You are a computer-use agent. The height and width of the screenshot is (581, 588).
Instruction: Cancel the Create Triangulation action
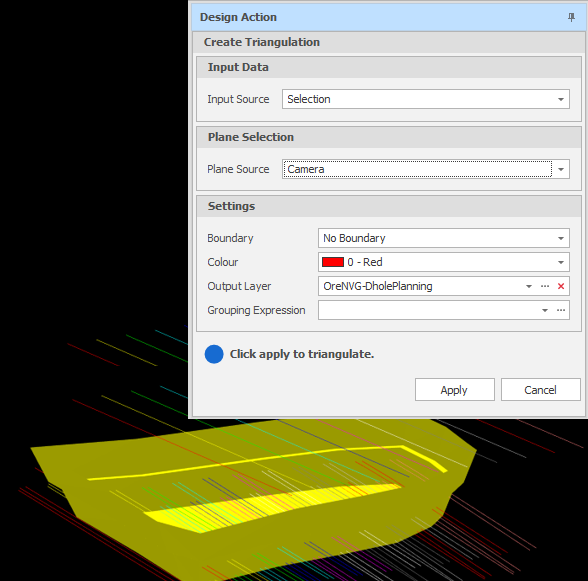click(x=540, y=390)
